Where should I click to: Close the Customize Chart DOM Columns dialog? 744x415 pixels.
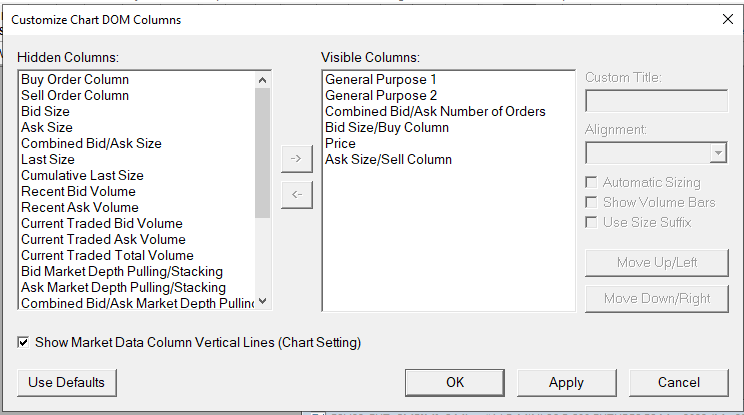[x=727, y=19]
